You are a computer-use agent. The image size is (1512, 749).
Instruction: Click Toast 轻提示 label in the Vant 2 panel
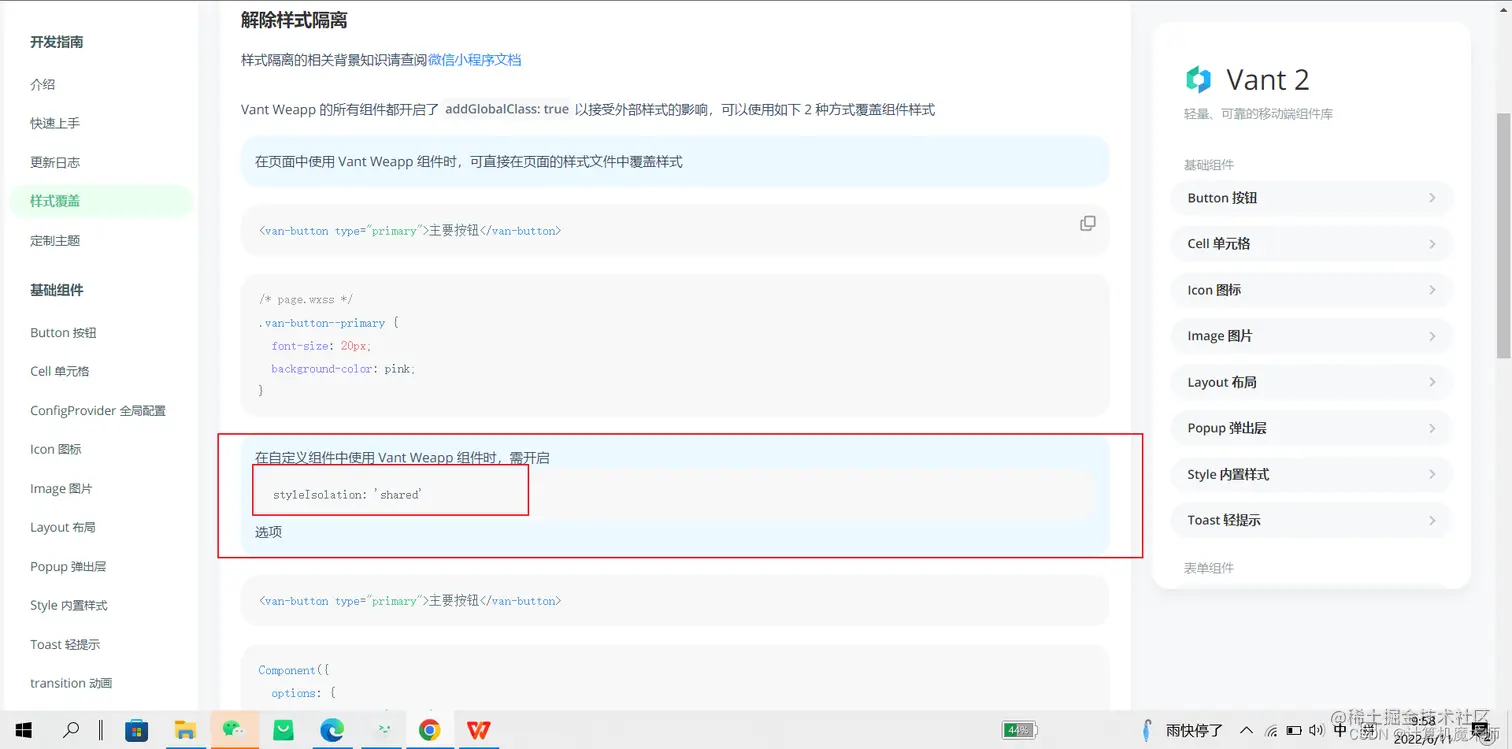pyautogui.click(x=1224, y=520)
